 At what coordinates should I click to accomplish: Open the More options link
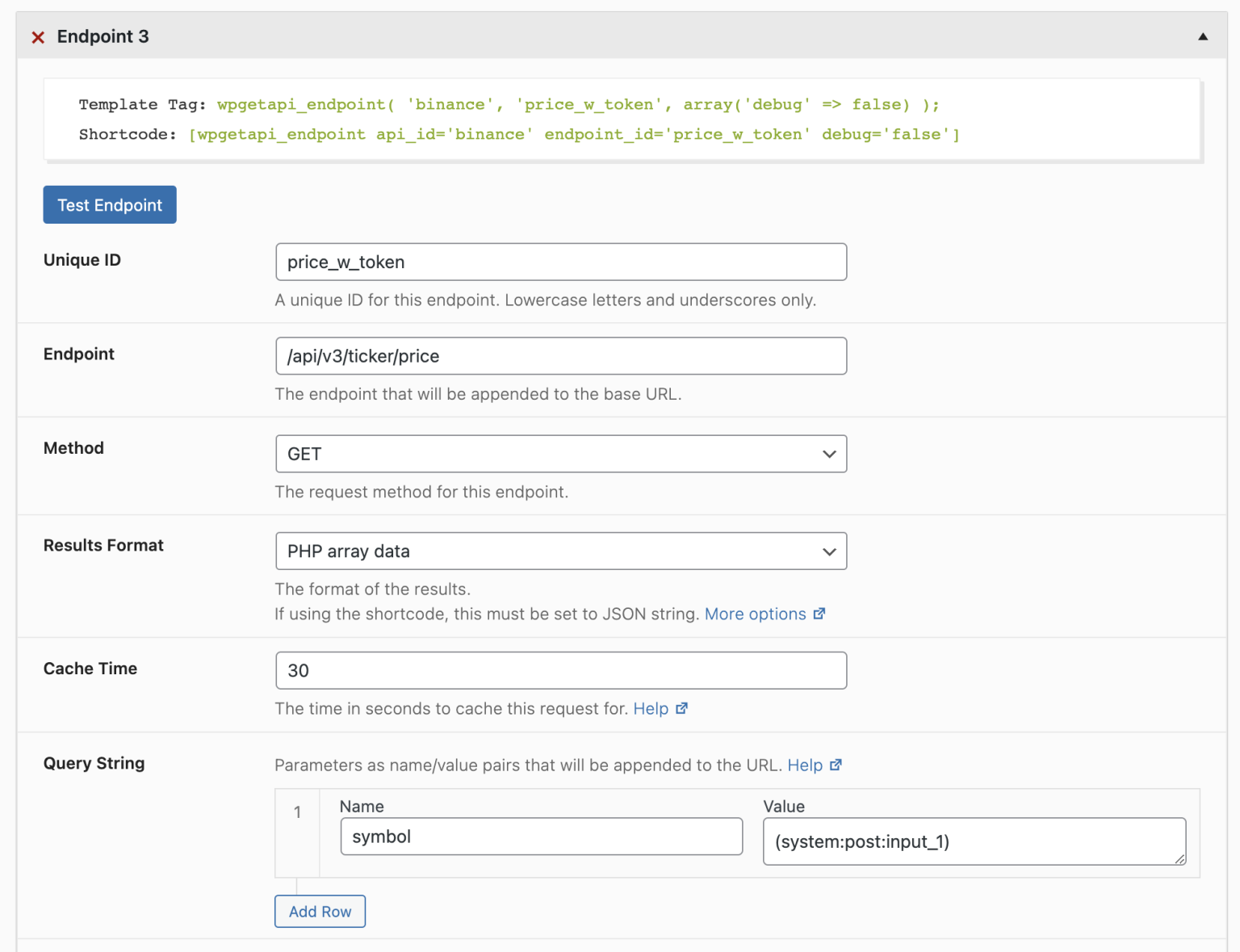(x=754, y=614)
